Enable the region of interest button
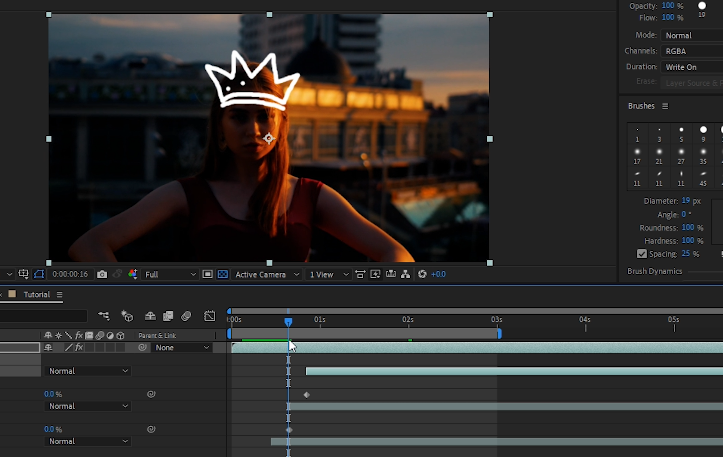The image size is (723, 457). [x=207, y=274]
